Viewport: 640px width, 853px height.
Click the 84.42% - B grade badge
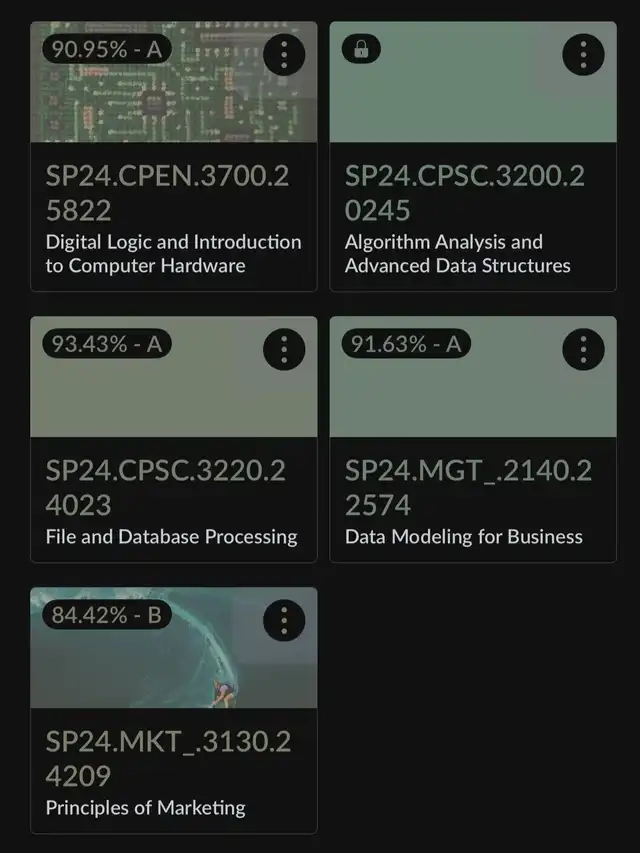(x=107, y=615)
